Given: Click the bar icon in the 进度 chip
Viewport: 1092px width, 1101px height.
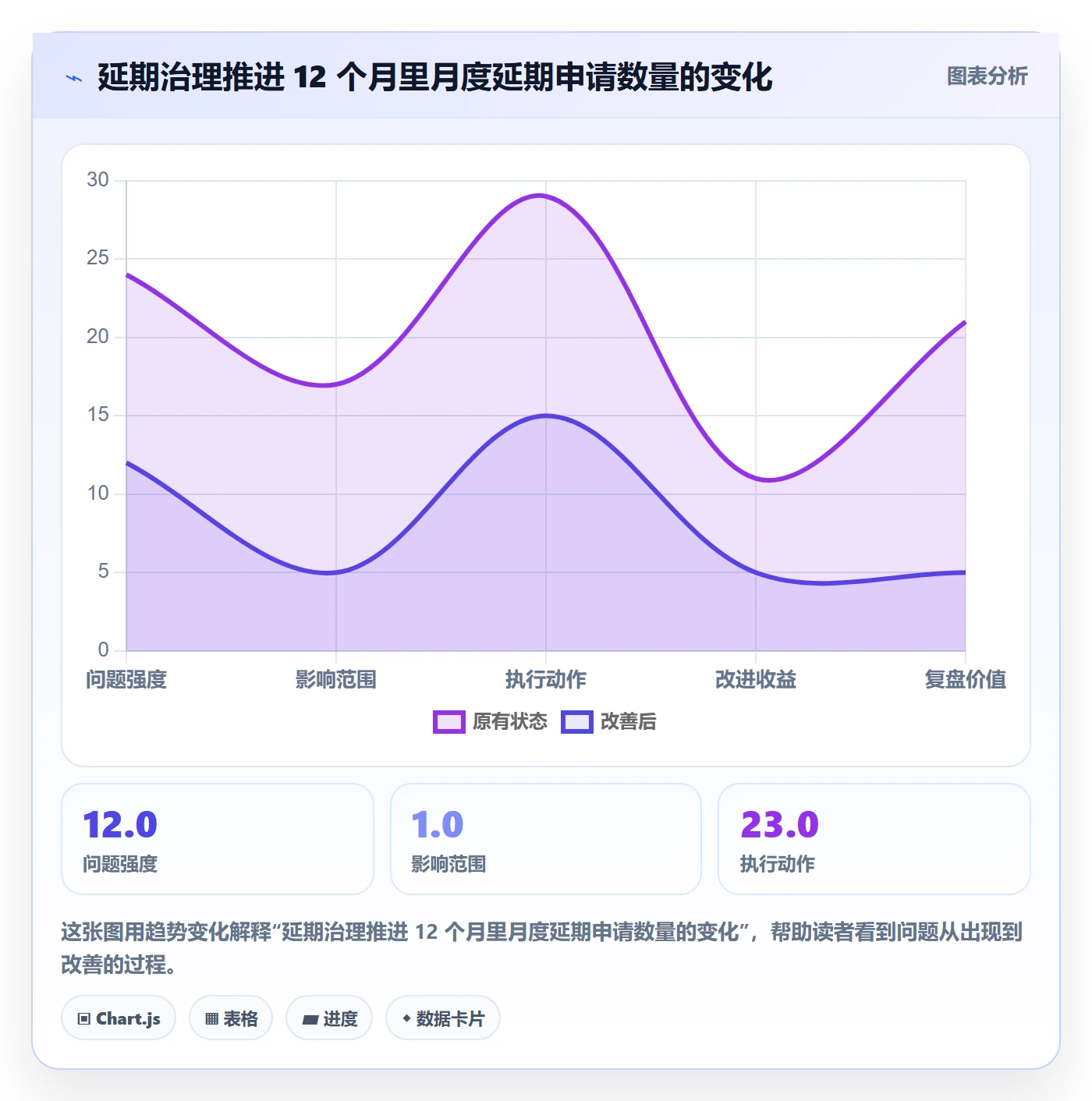Looking at the screenshot, I should tap(310, 1019).
